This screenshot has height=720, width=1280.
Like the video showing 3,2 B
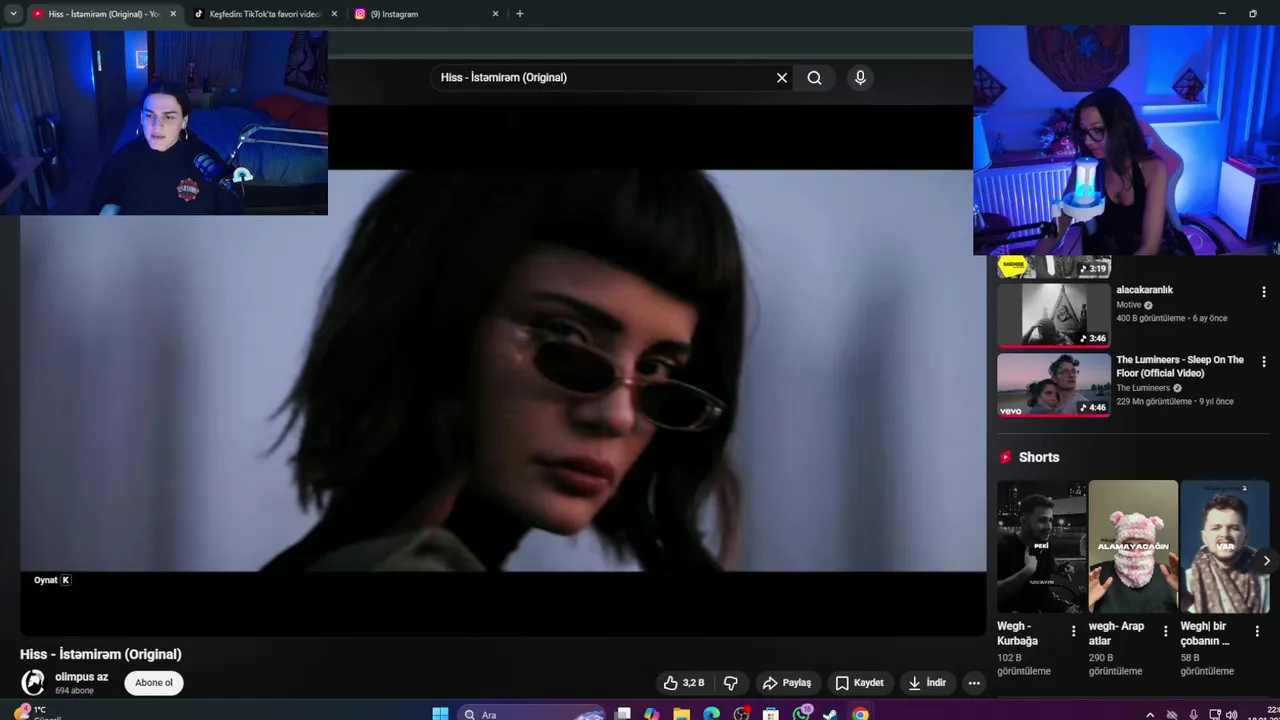pos(684,683)
